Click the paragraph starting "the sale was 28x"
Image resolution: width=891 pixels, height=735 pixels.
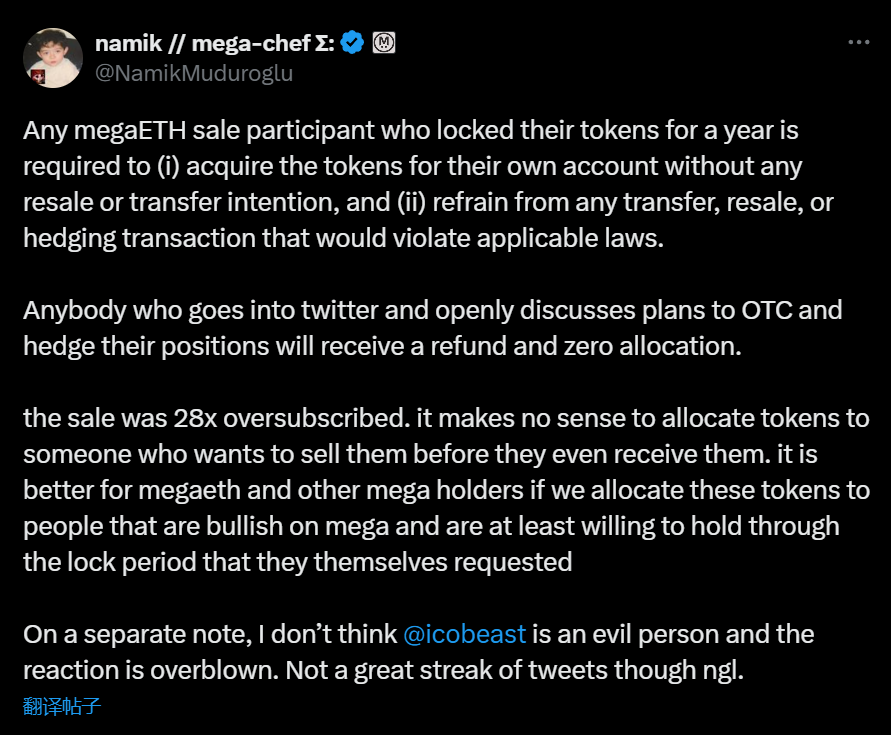click(430, 489)
